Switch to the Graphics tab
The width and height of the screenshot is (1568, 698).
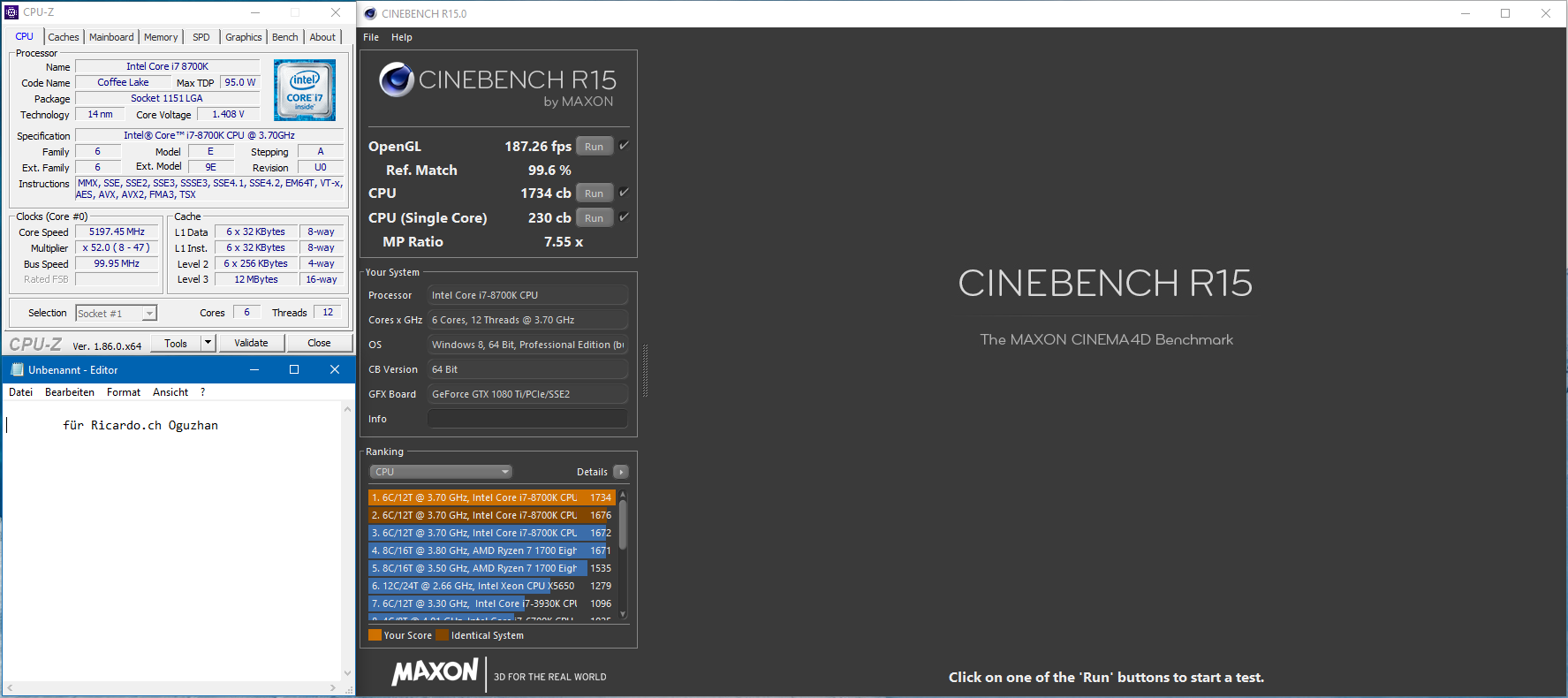(244, 37)
